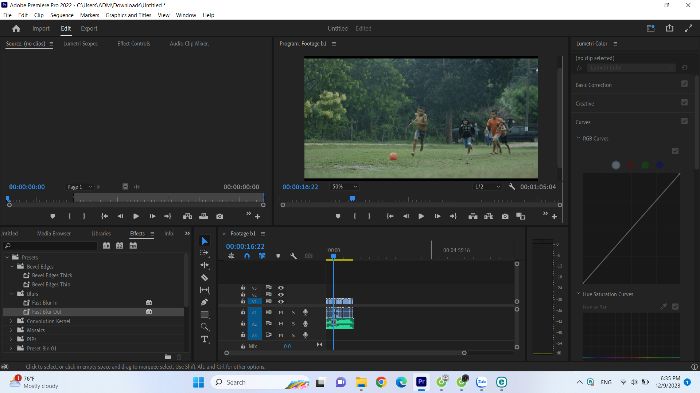This screenshot has width=700, height=393.
Task: Open the Sequence menu
Action: pyautogui.click(x=62, y=15)
